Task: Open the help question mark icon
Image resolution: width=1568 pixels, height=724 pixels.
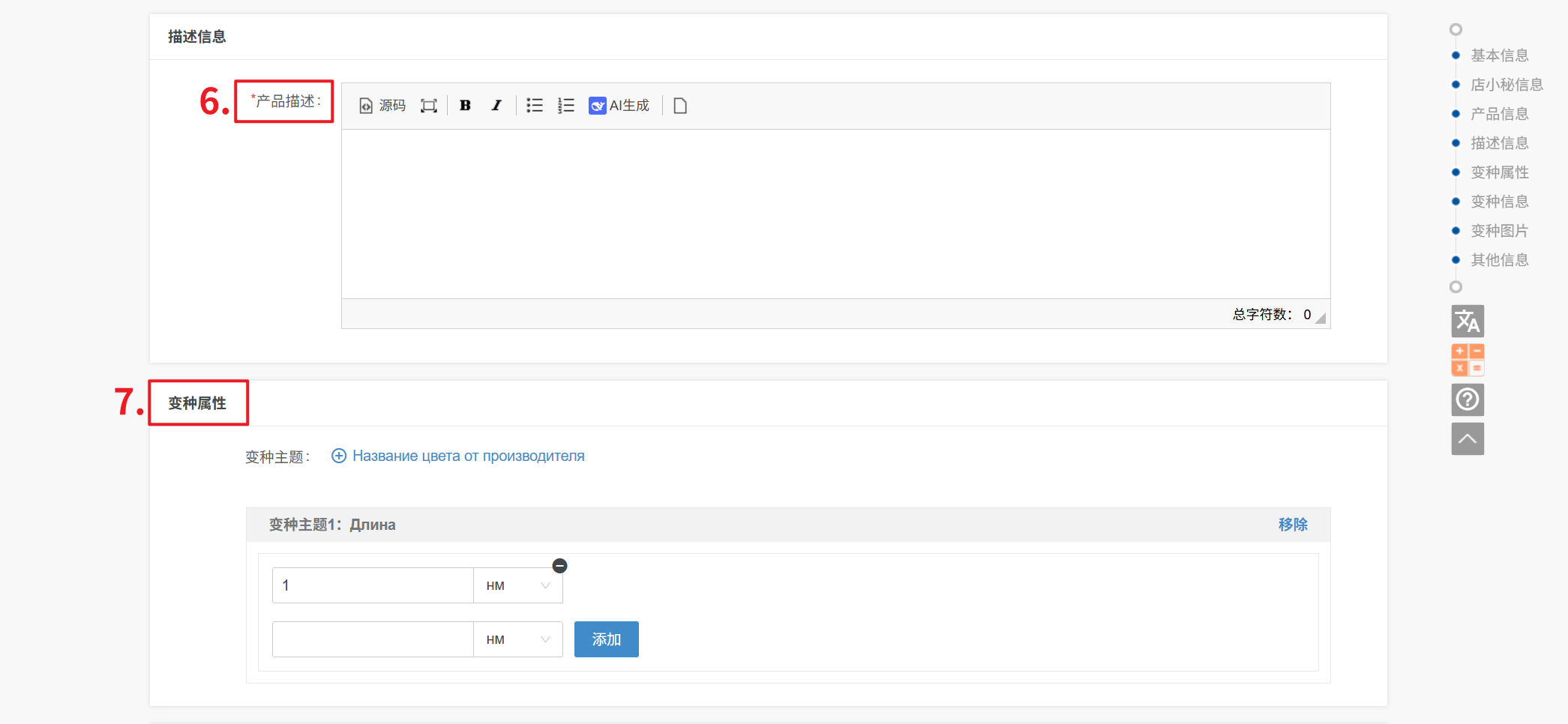Action: click(1467, 399)
